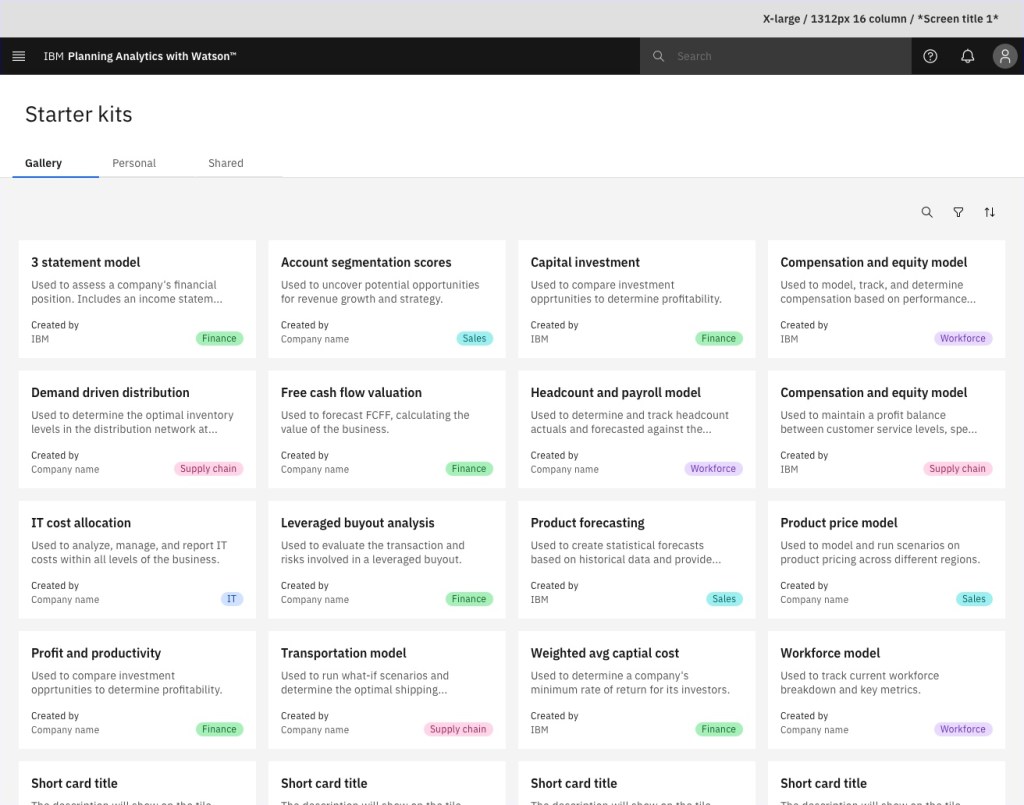Click the Workforce tag on Workforce model
This screenshot has height=805, width=1024.
pyautogui.click(x=962, y=729)
